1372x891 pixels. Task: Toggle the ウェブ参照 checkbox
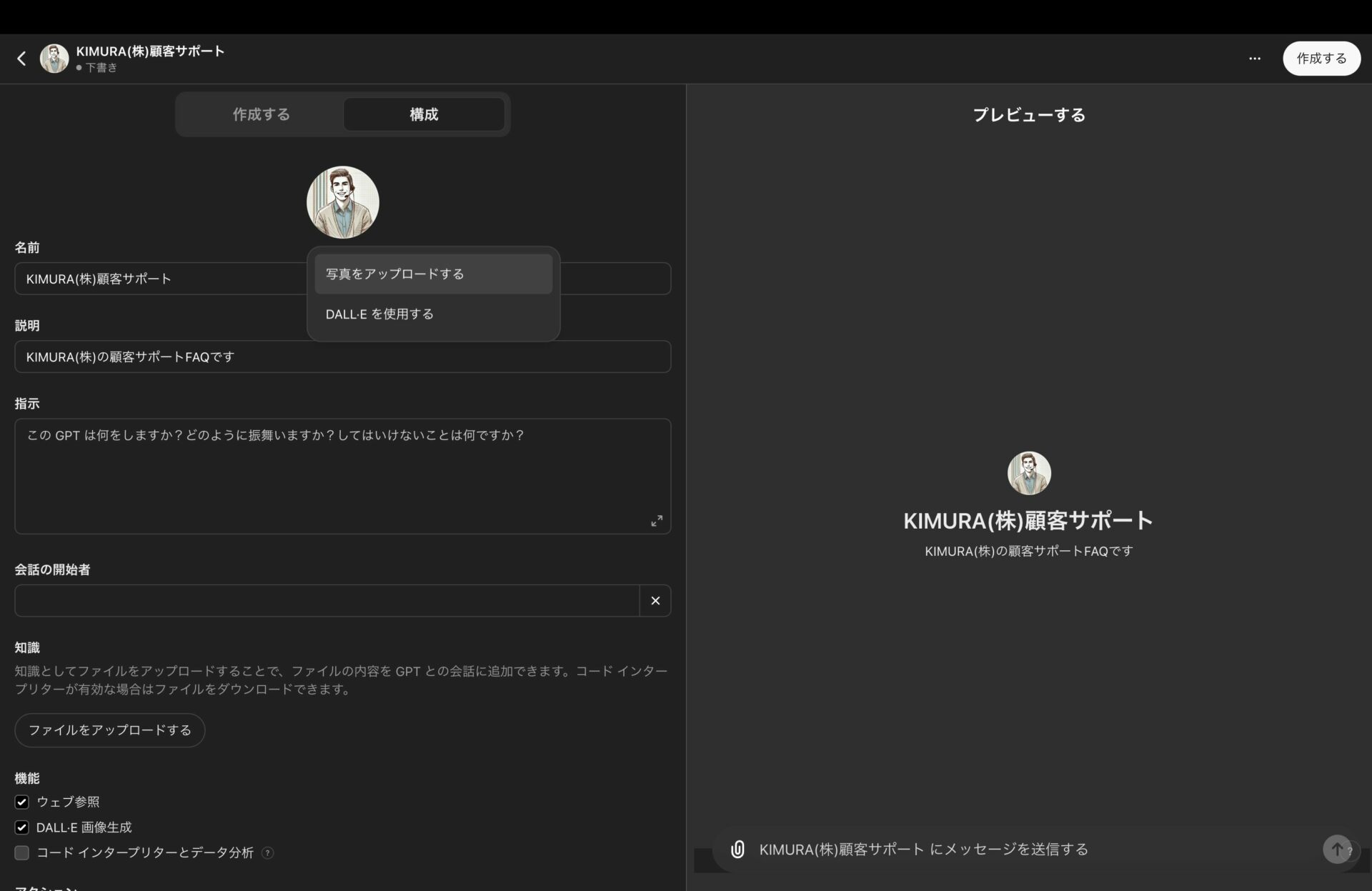pos(22,802)
